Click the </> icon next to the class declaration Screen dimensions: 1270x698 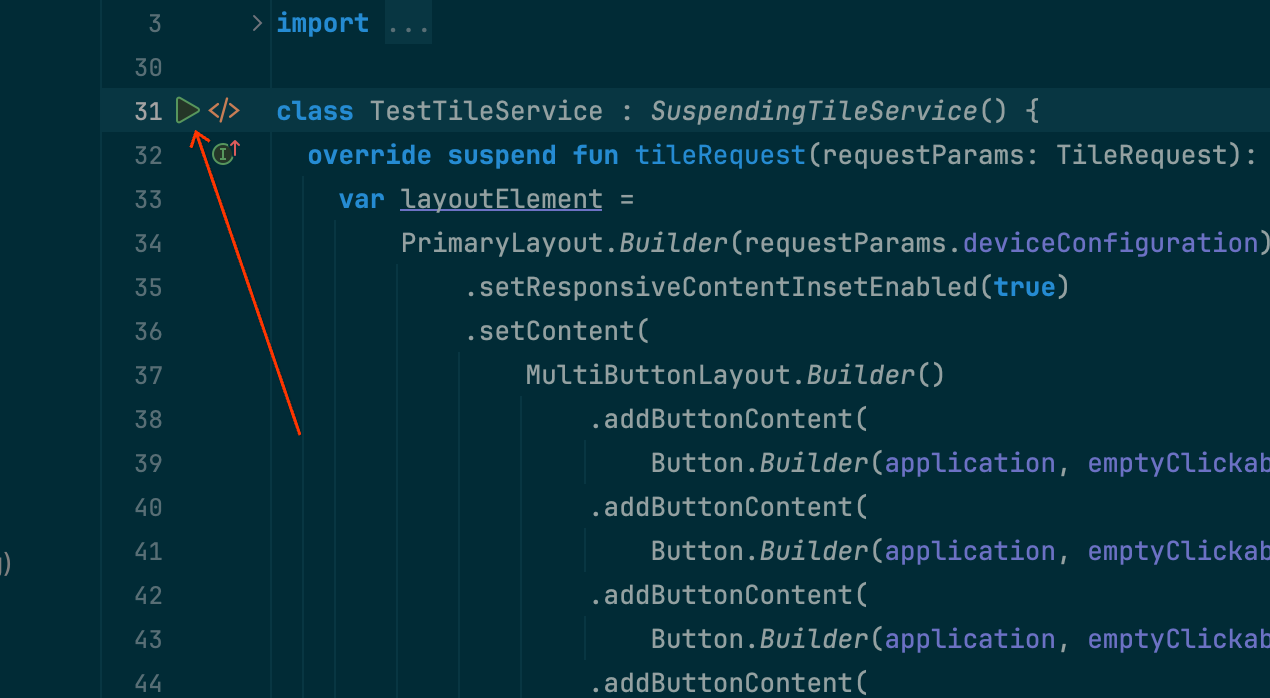224,111
